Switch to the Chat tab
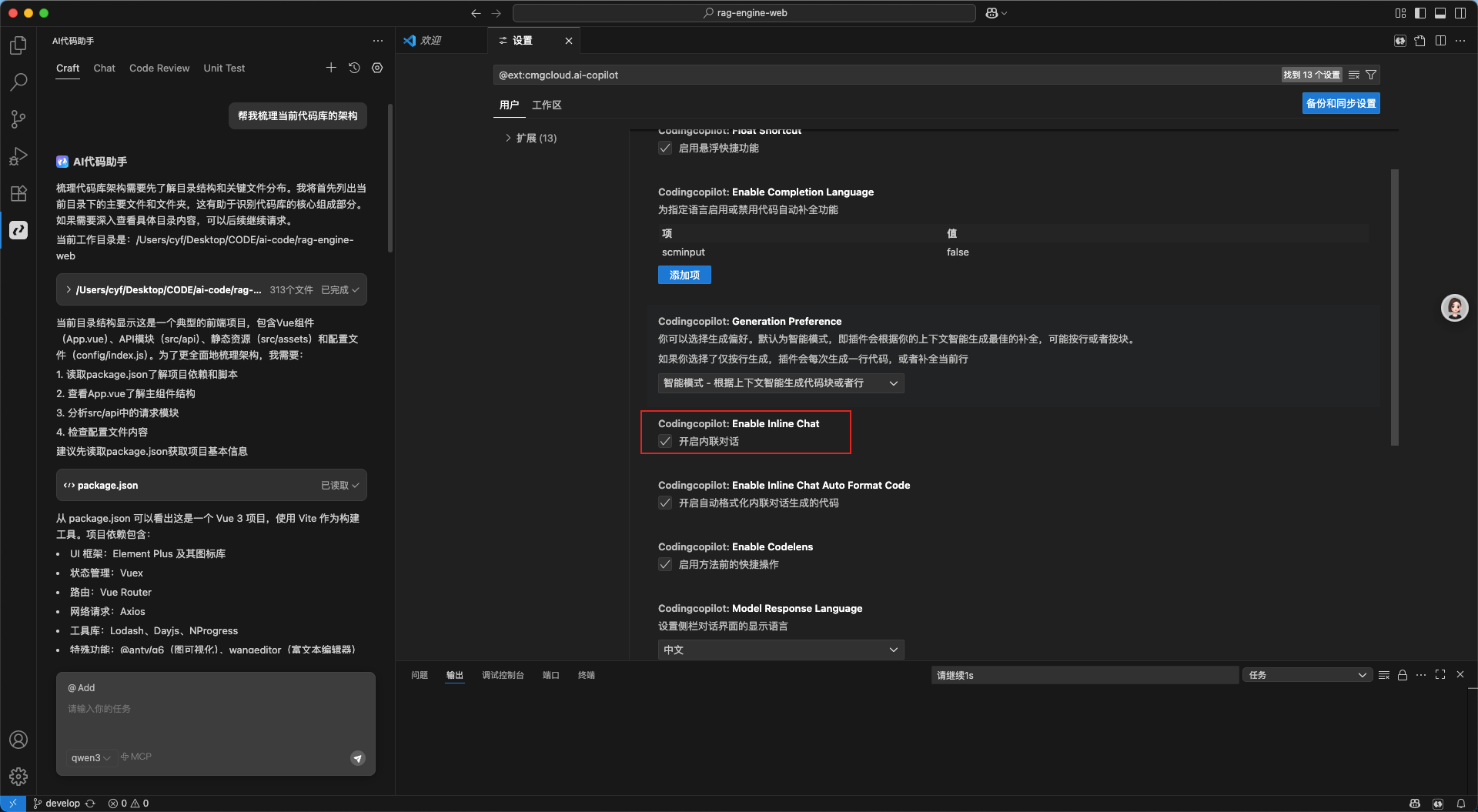Screen dimensions: 1478x812 [x=104, y=68]
